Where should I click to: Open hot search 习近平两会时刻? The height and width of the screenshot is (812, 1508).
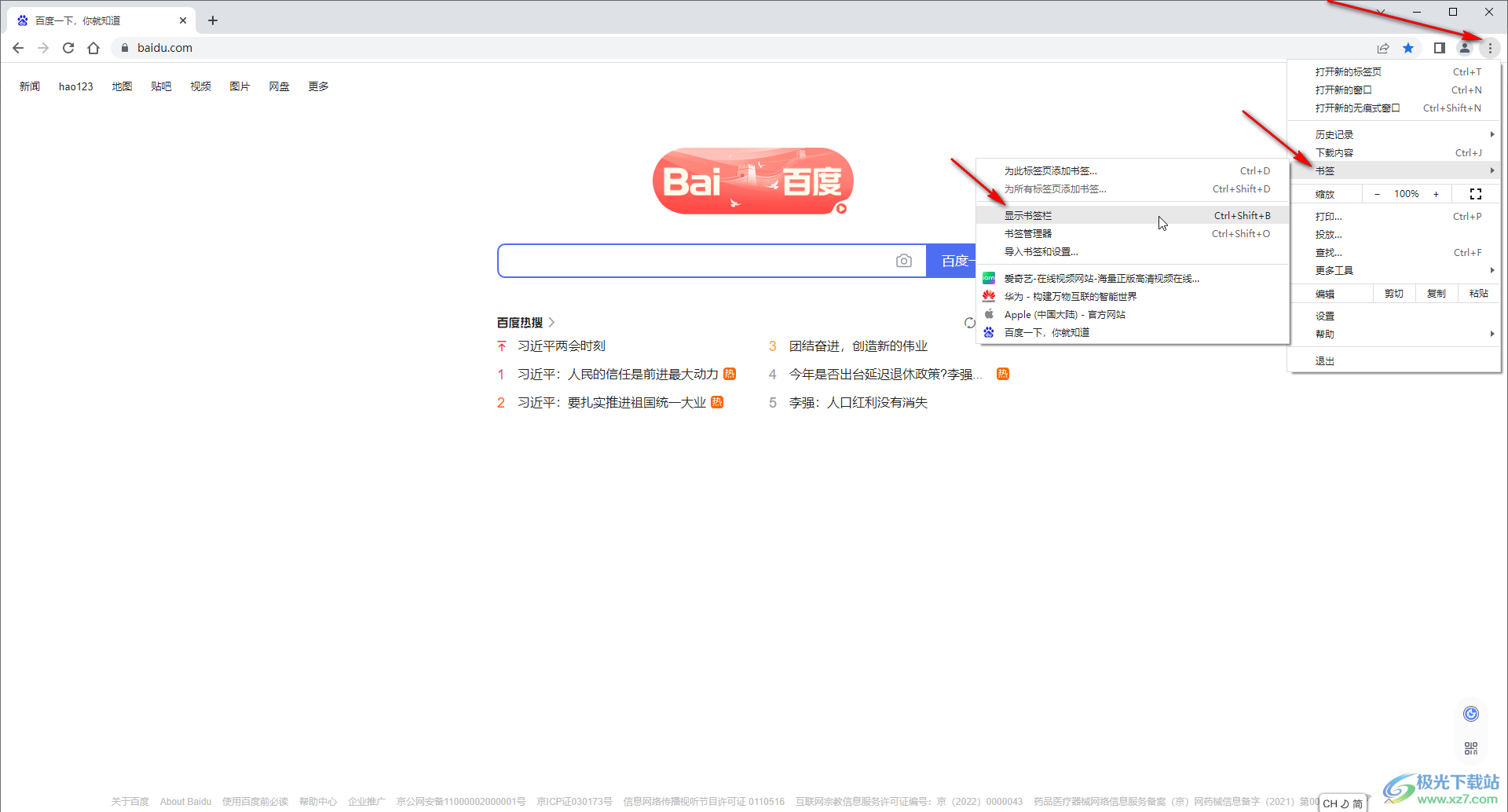coord(562,346)
